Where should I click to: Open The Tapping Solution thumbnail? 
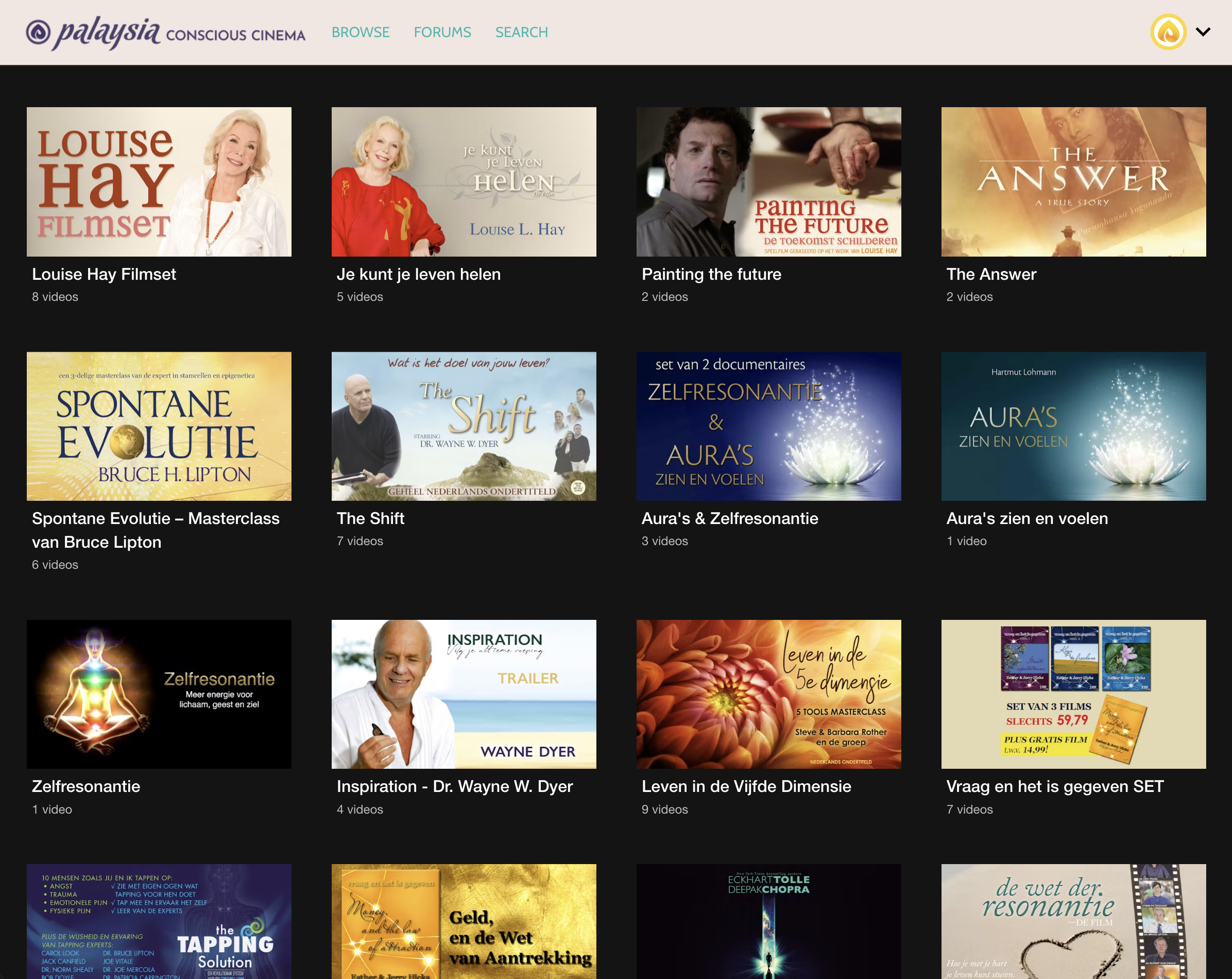159,921
